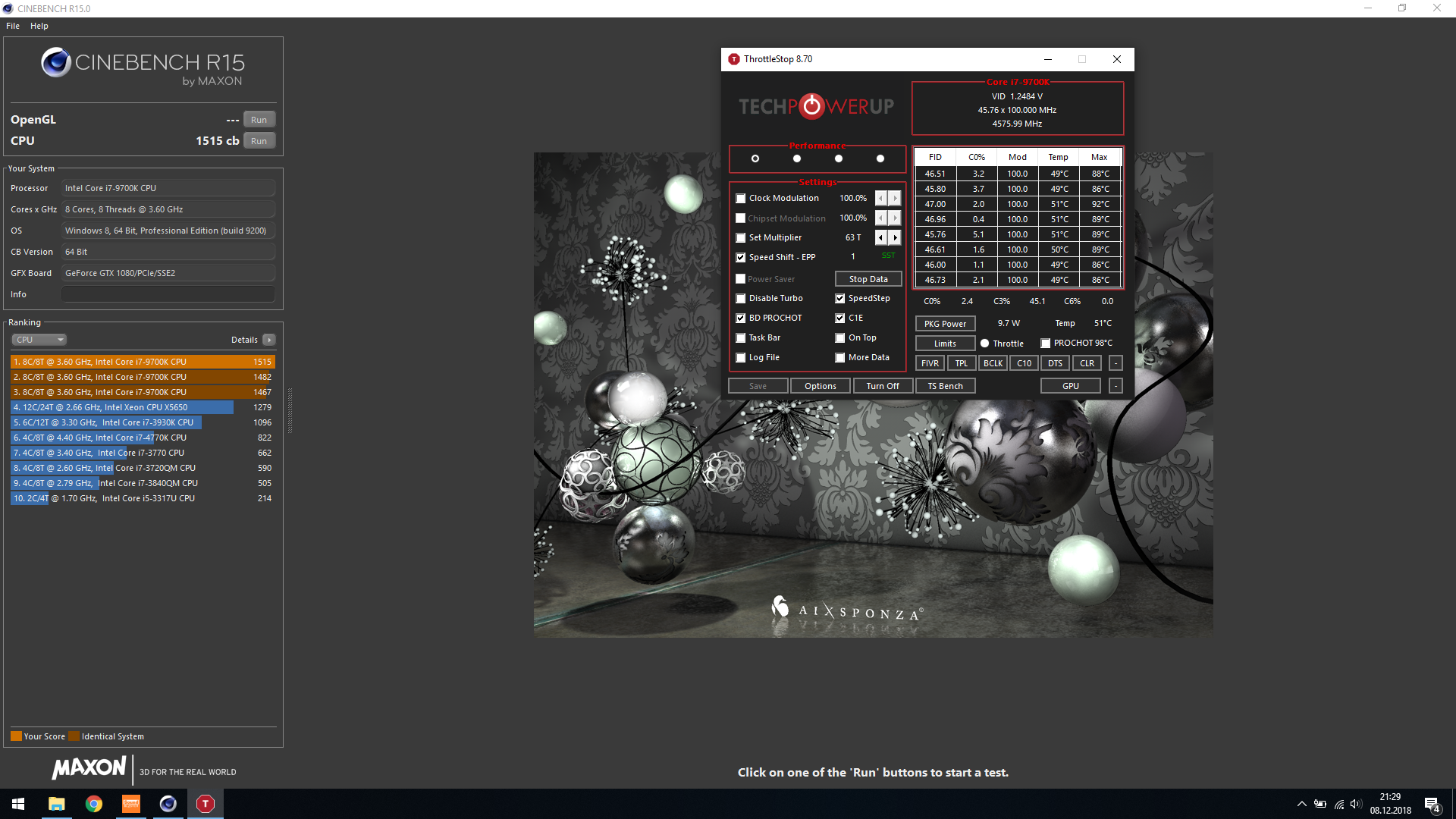This screenshot has width=1456, height=819.
Task: Uncheck Speed Shift - EPP
Action: click(741, 258)
